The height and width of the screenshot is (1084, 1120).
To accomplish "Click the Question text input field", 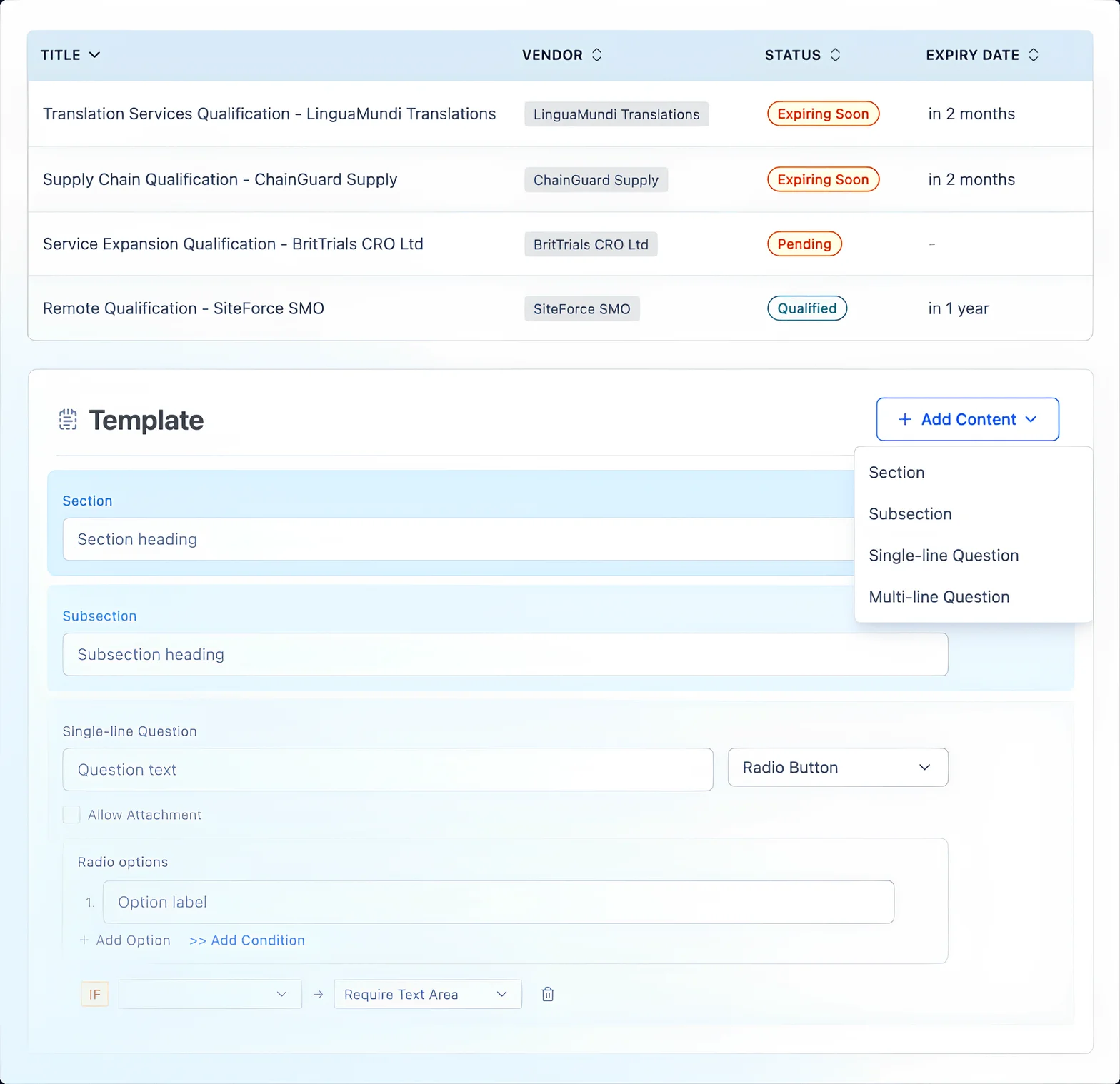I will click(x=388, y=770).
